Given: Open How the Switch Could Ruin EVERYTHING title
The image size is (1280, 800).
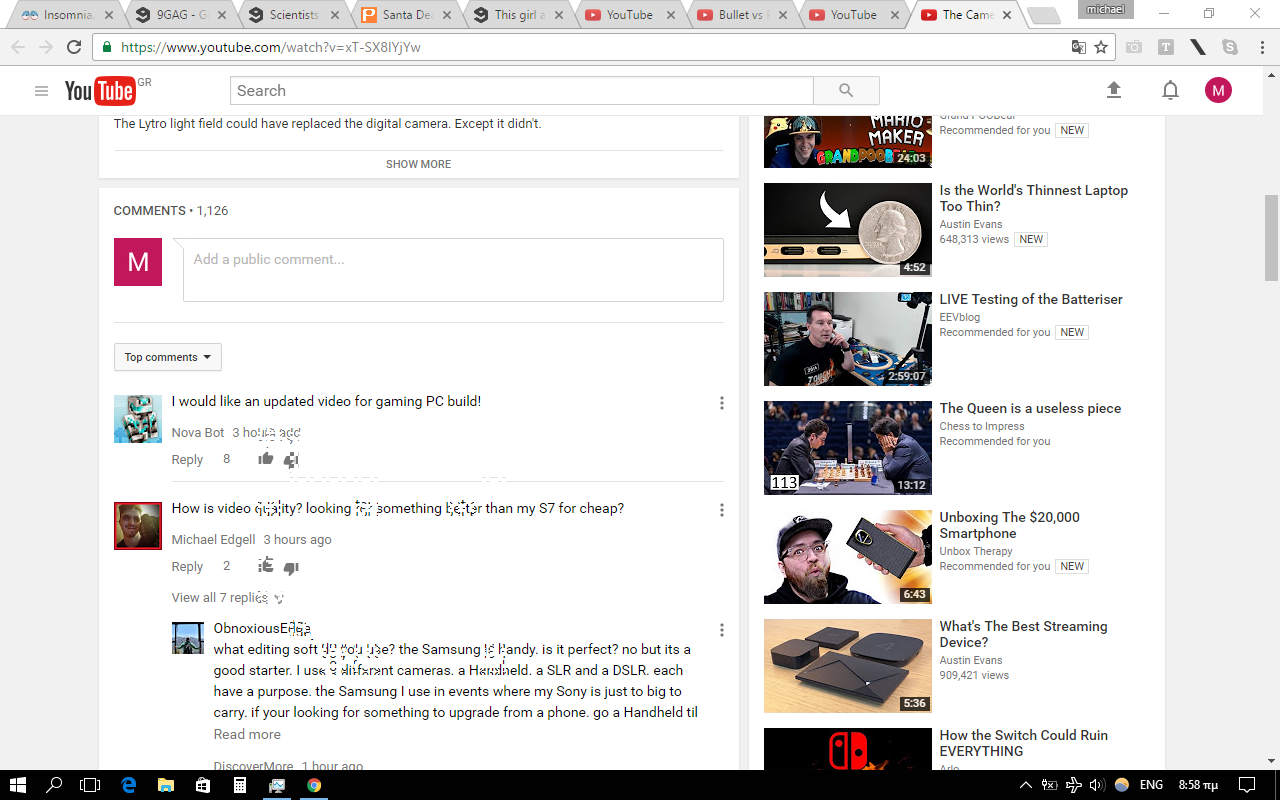Looking at the screenshot, I should pyautogui.click(x=1023, y=743).
